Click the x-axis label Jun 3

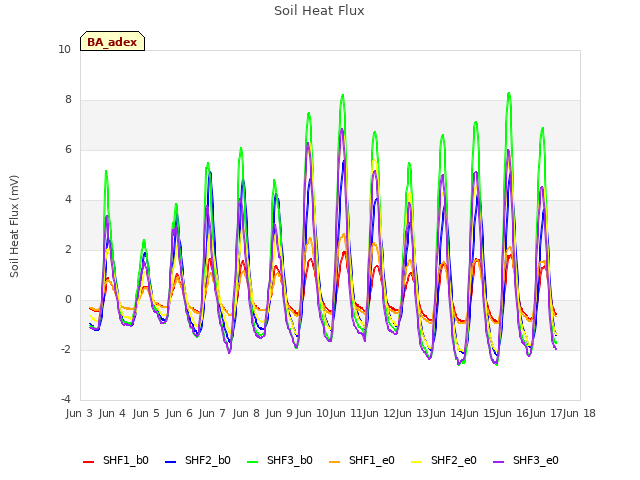pos(79,413)
